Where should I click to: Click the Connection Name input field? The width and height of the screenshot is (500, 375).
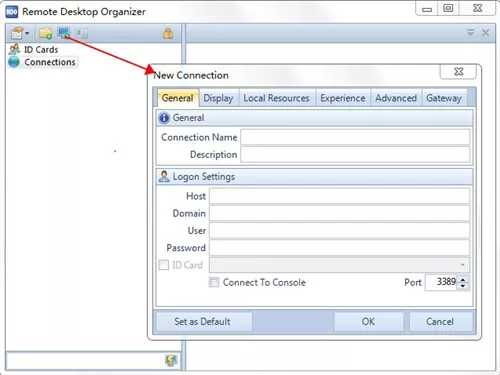pos(355,137)
